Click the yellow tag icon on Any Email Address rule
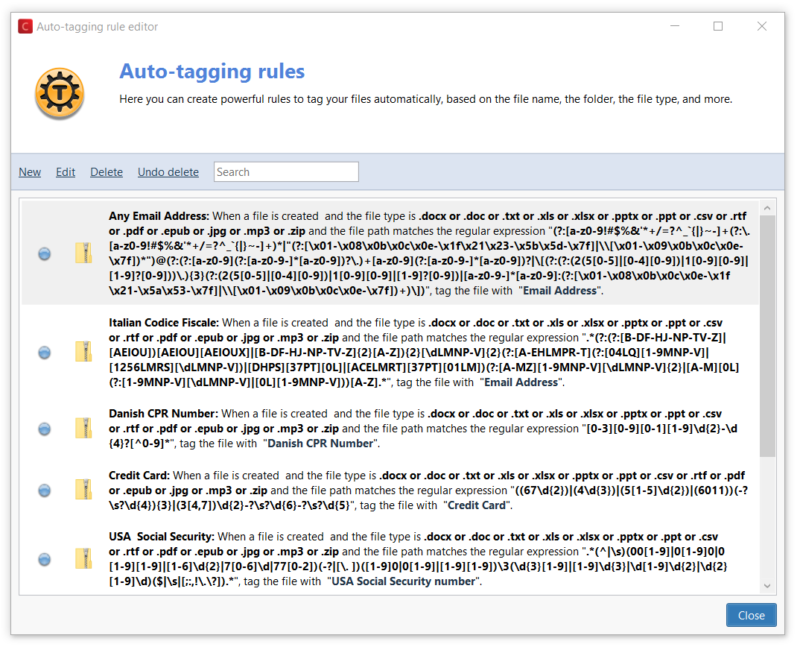The height and width of the screenshot is (650, 800). 84,254
